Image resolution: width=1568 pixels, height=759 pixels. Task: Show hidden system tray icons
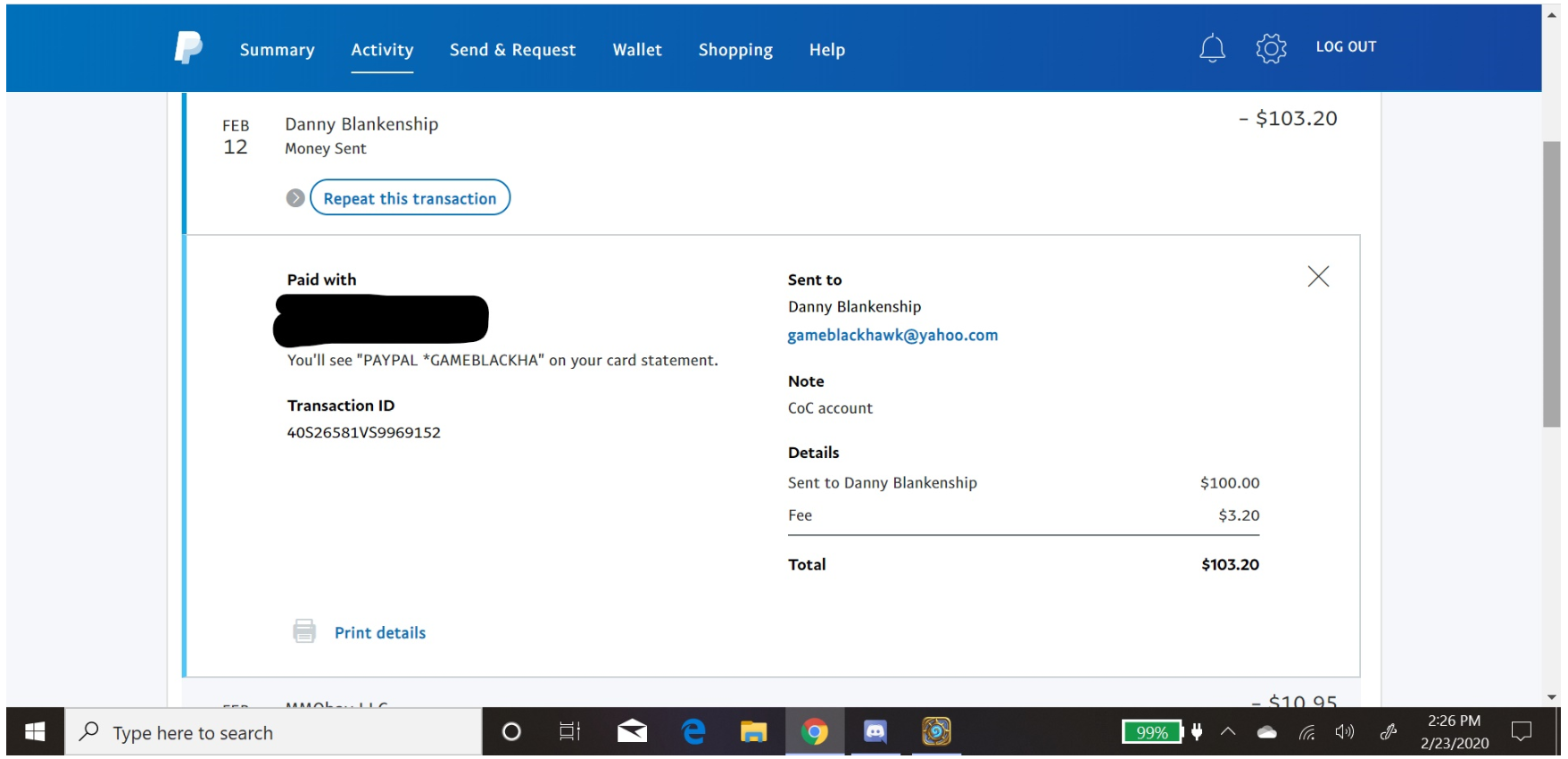pos(1228,732)
